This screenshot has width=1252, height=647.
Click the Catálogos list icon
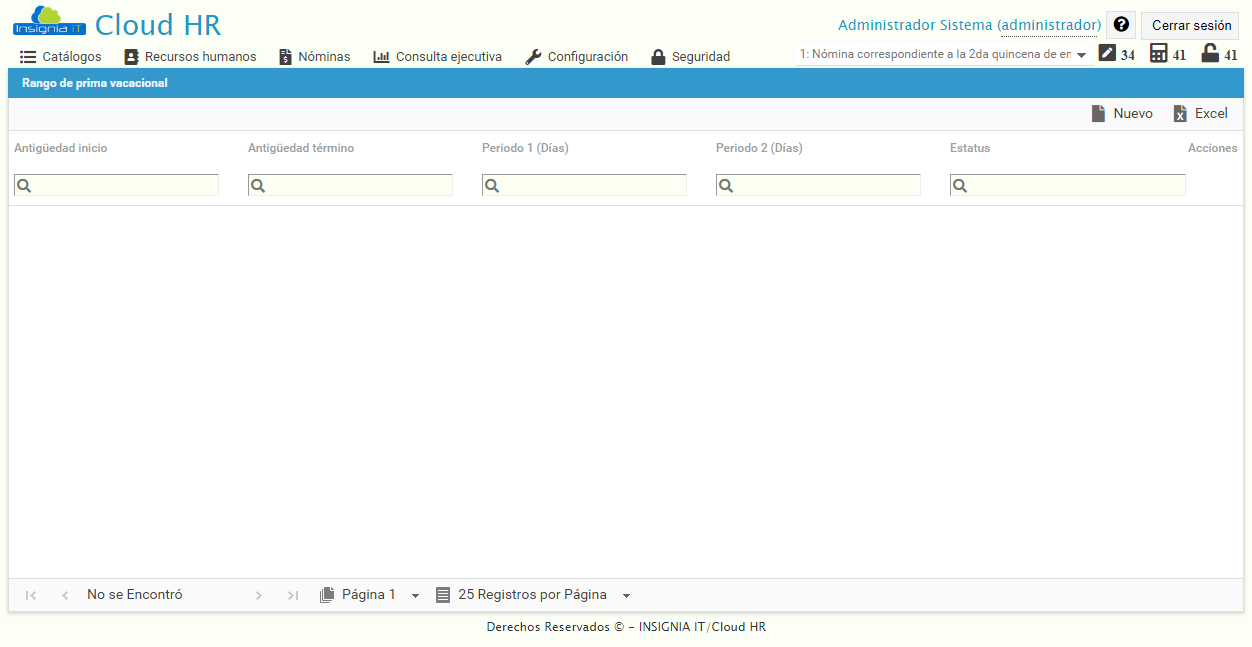(27, 56)
